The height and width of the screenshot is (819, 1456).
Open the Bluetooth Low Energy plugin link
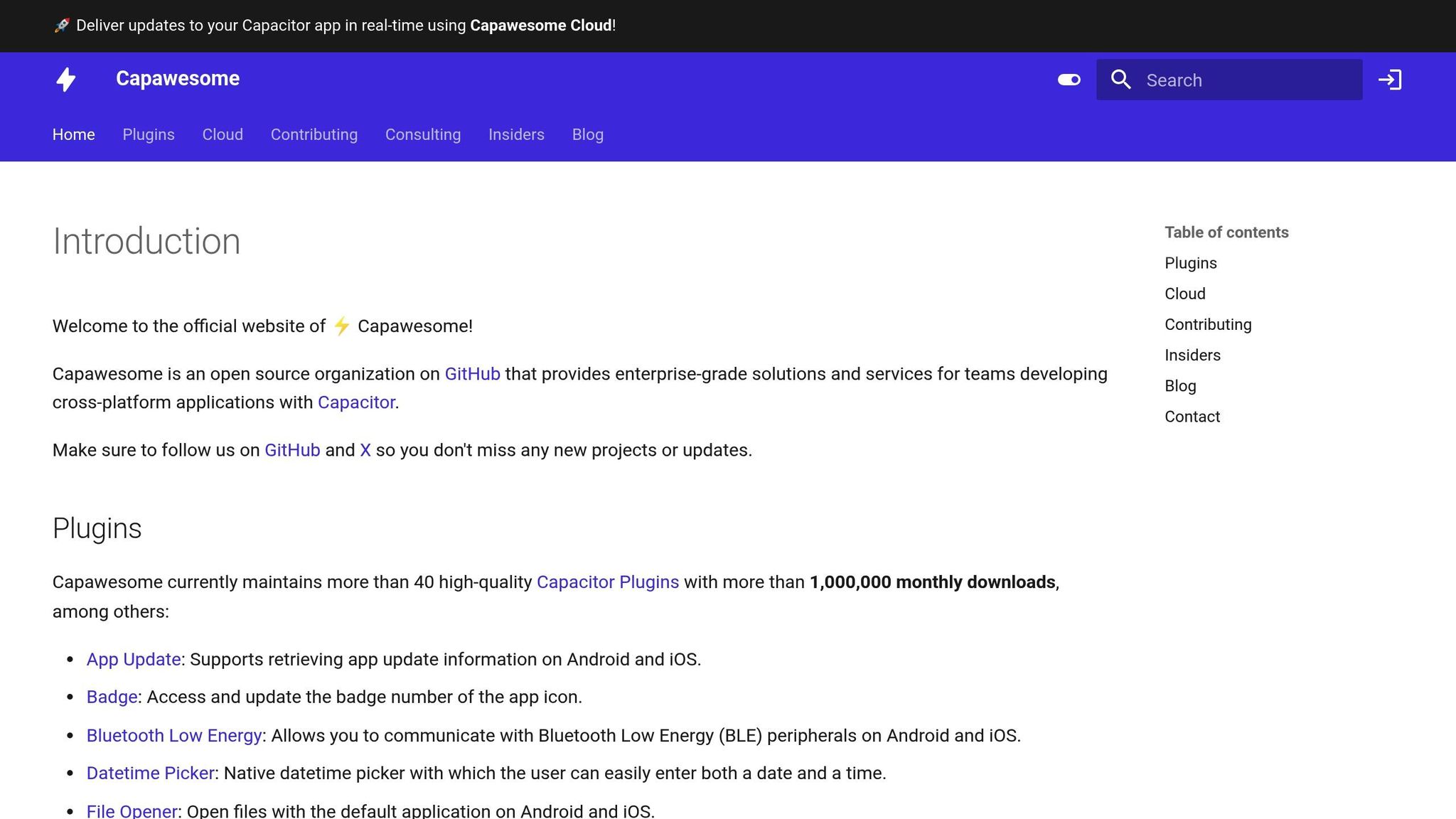(x=174, y=735)
